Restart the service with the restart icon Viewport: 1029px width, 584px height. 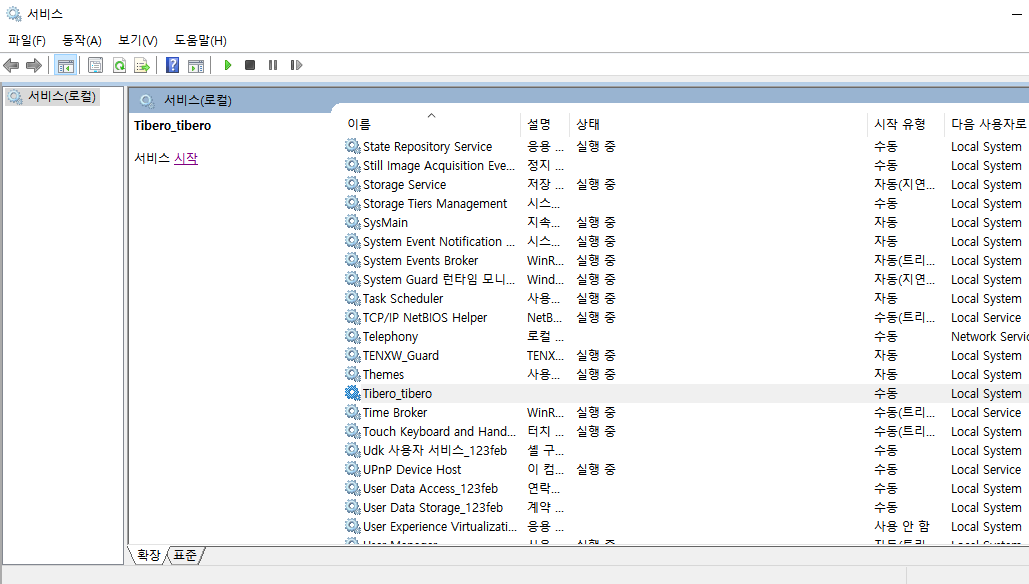[296, 65]
